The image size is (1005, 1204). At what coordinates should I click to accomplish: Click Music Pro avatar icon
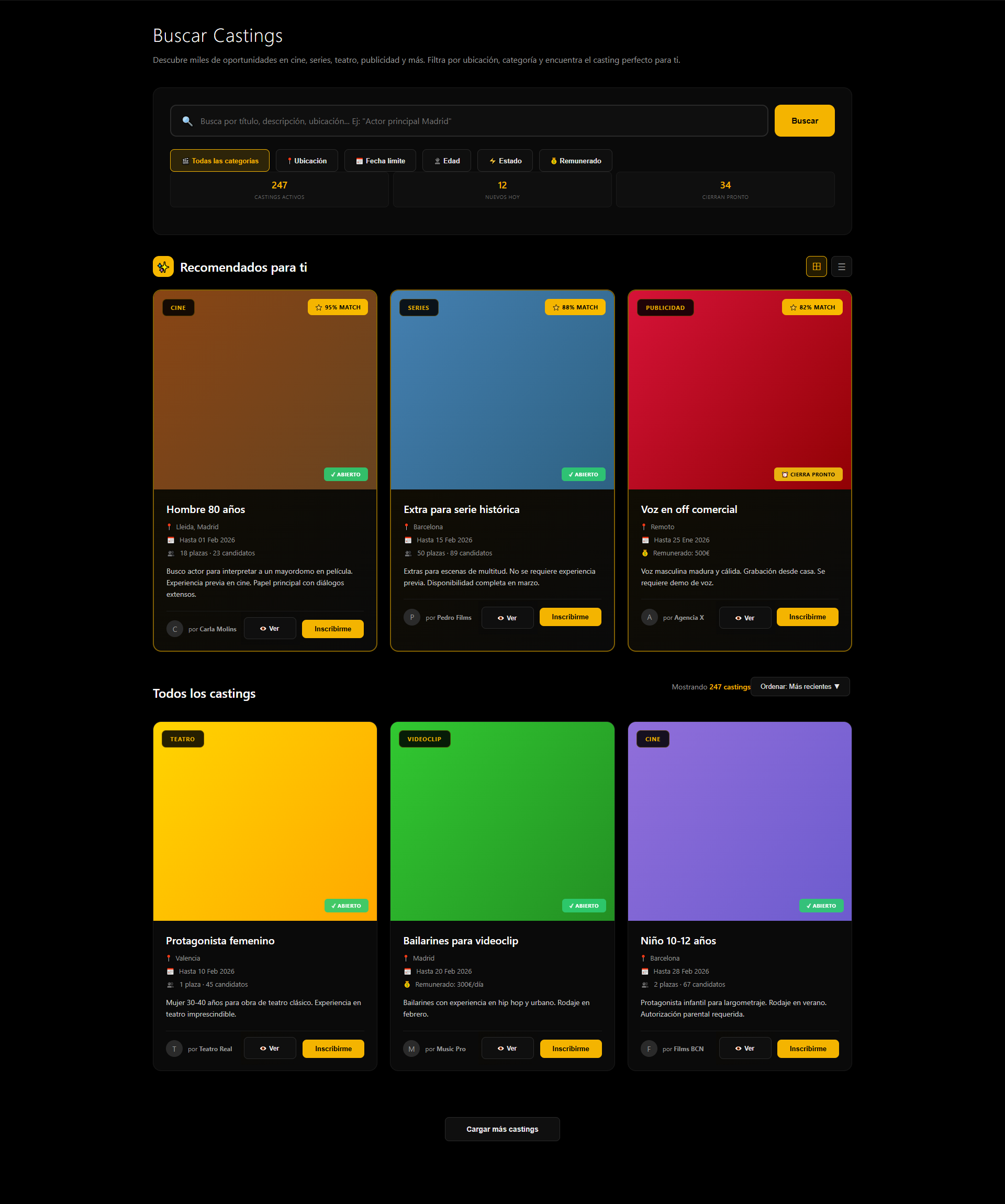tap(411, 1049)
